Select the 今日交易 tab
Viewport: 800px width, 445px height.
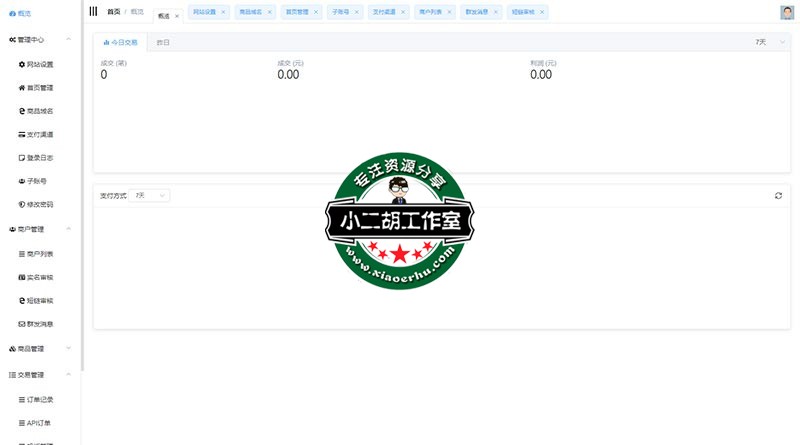click(121, 43)
